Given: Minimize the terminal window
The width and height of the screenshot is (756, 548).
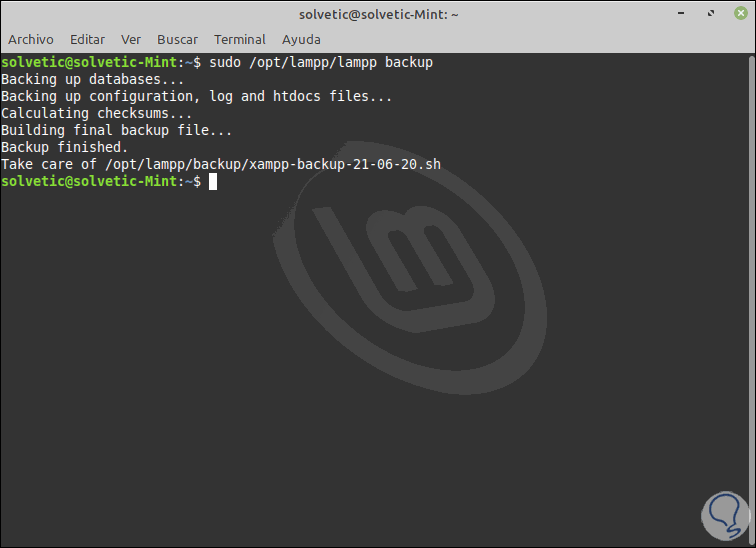Looking at the screenshot, I should tap(681, 13).
